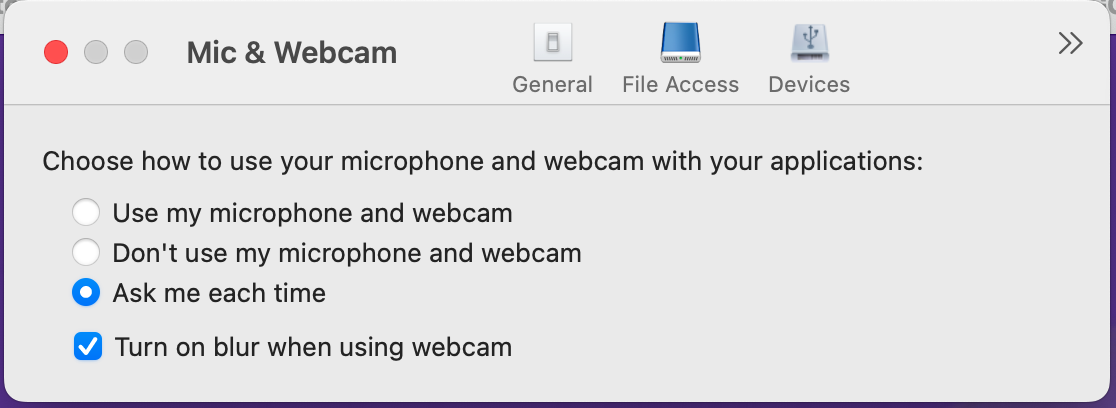Open the File Access tab label

680,85
